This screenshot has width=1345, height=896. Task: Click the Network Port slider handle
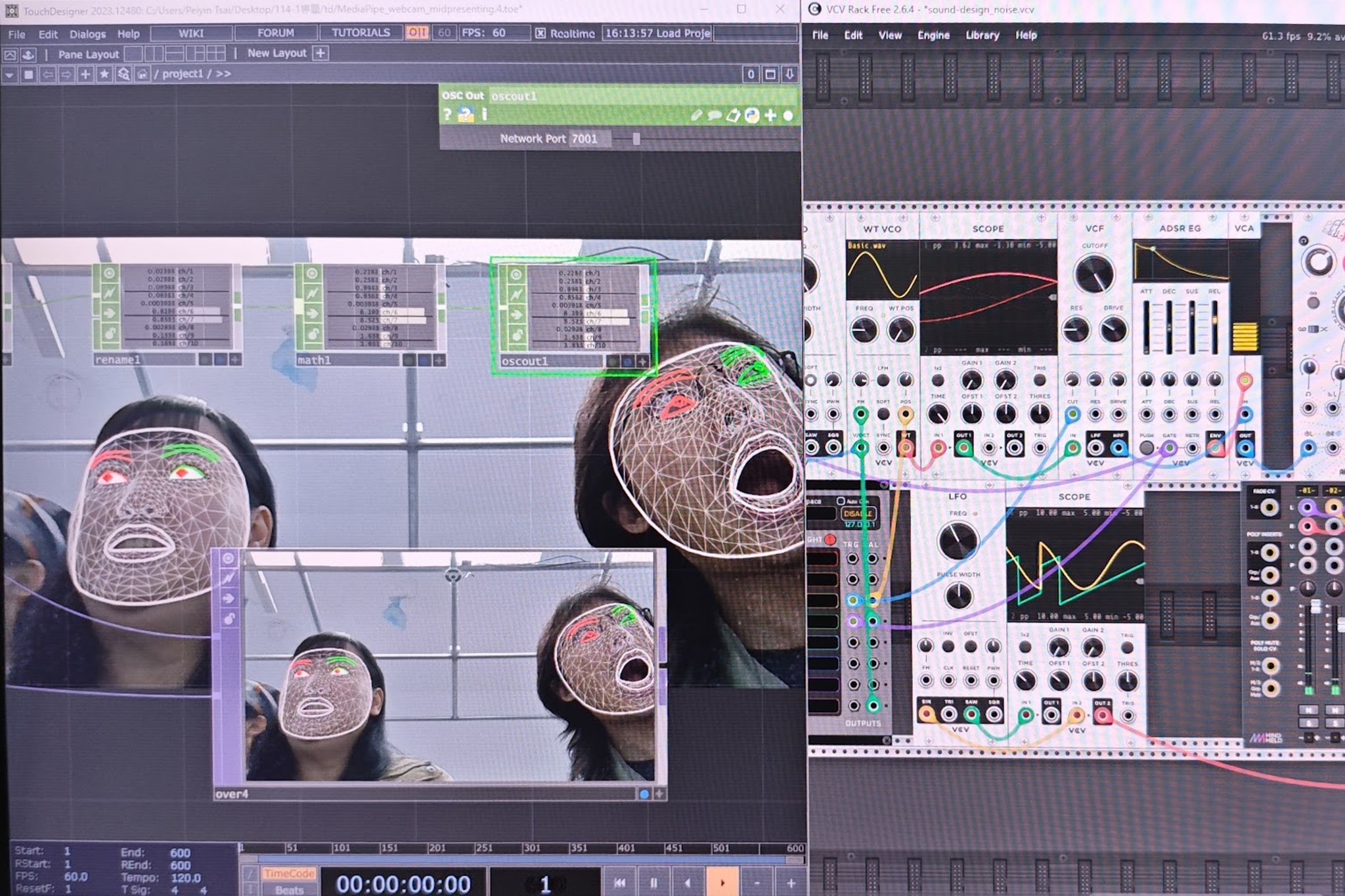click(636, 139)
